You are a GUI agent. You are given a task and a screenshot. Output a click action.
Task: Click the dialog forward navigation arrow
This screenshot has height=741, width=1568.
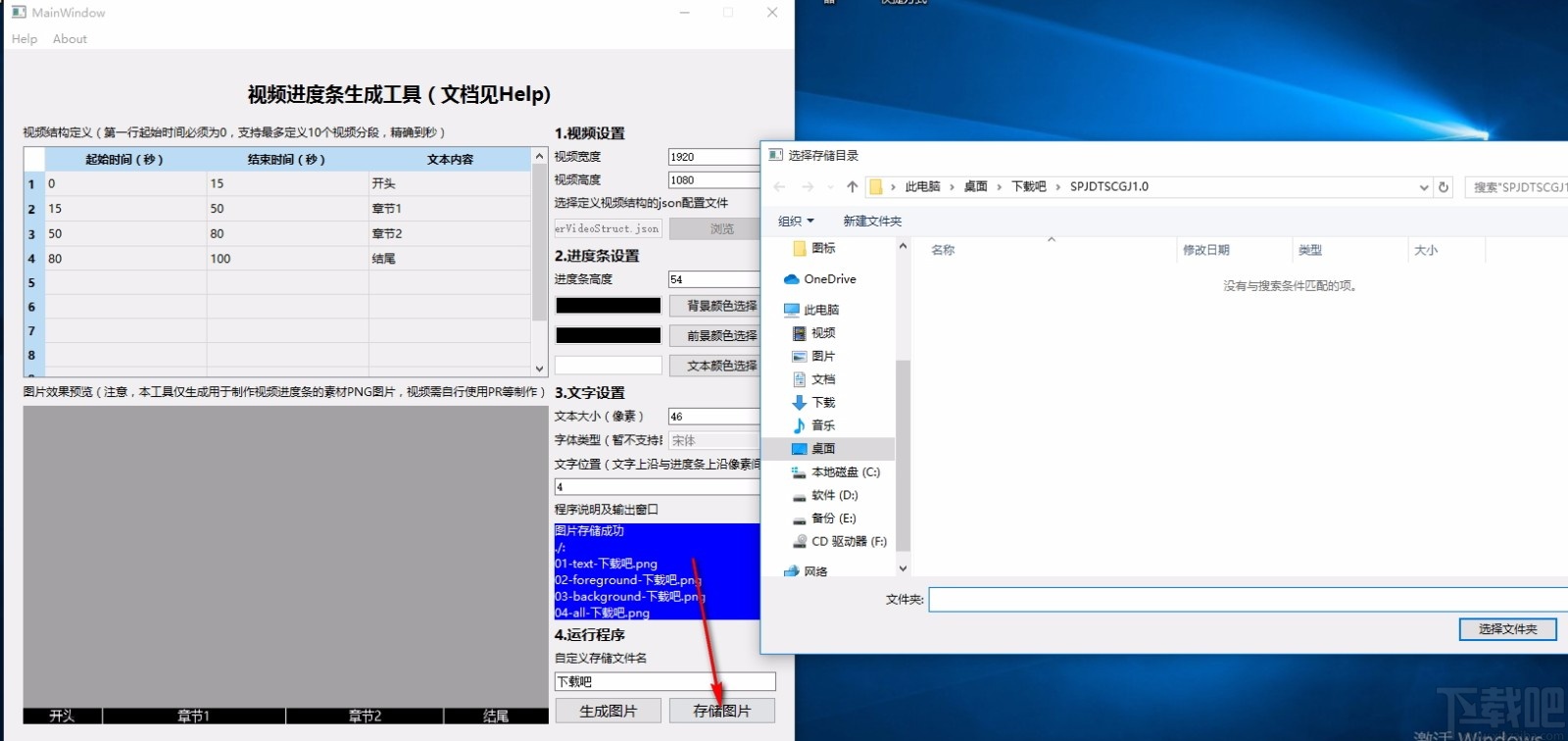808,186
